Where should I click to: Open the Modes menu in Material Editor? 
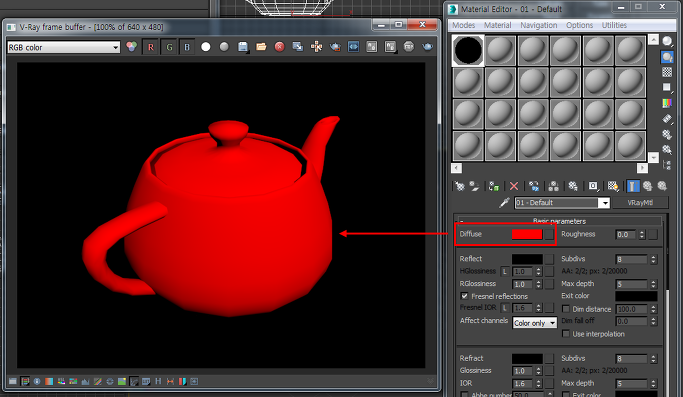point(463,25)
